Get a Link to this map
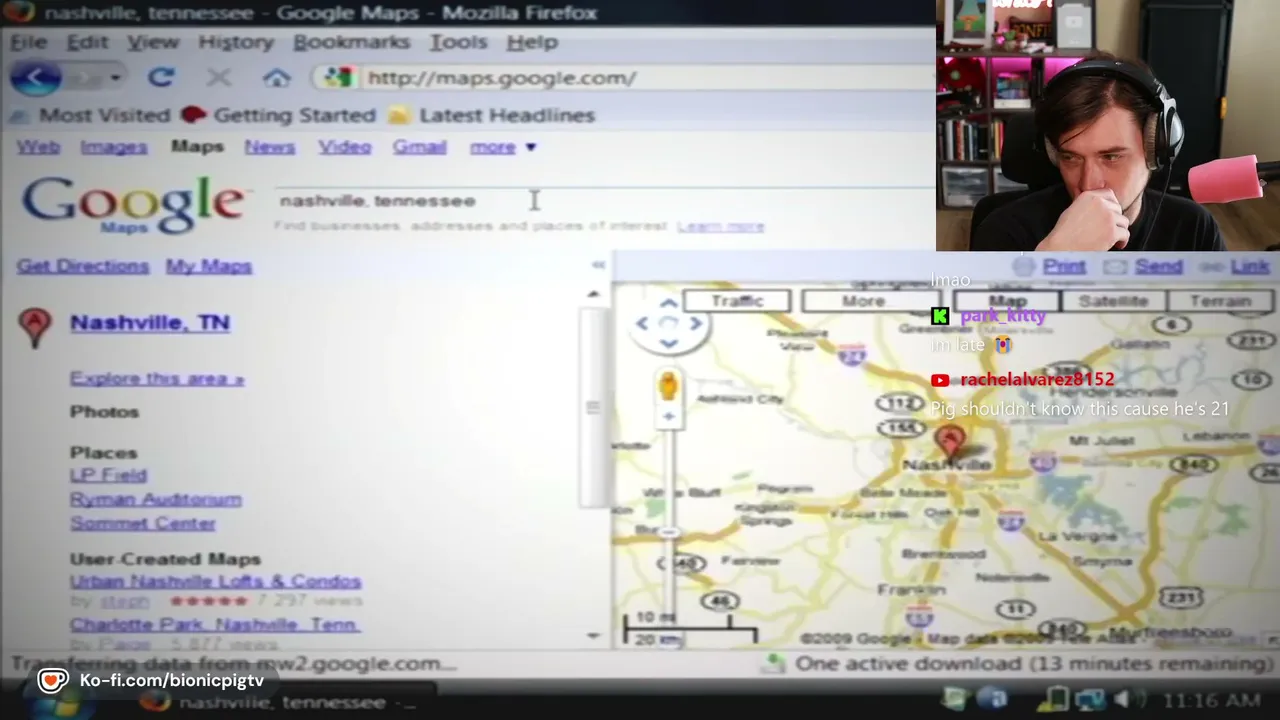Viewport: 1280px width, 720px height. 1250,266
